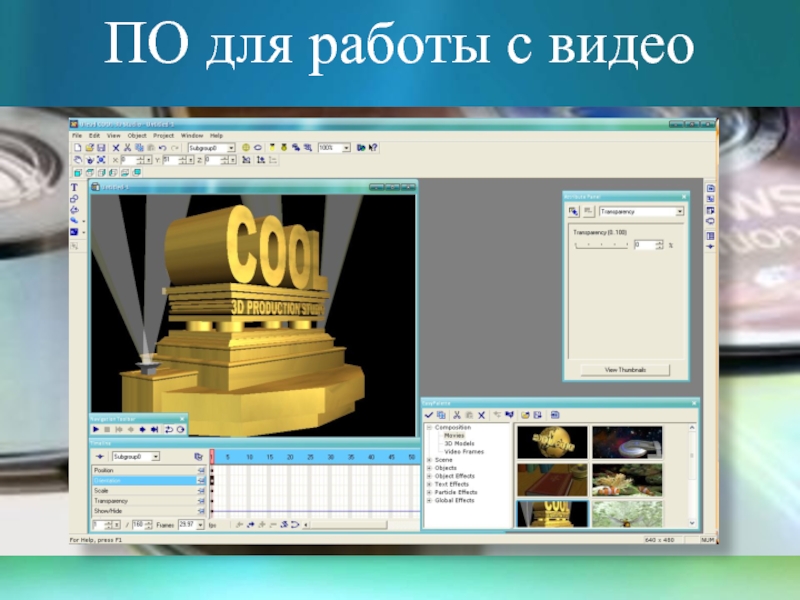Expand the Object Effects tree node

[429, 476]
